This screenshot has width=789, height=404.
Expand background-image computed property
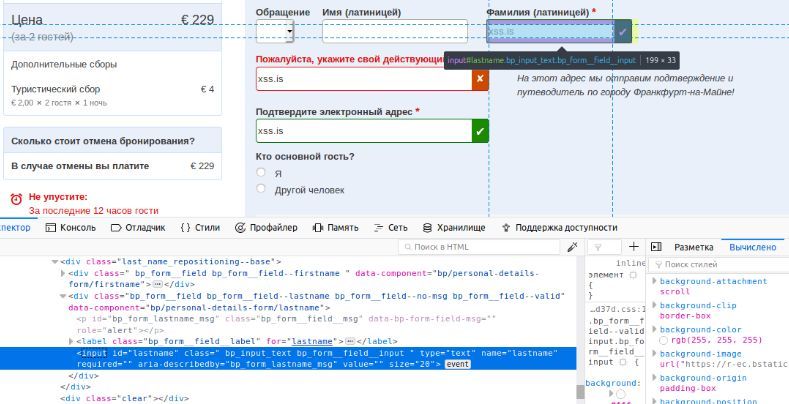pyautogui.click(x=654, y=354)
